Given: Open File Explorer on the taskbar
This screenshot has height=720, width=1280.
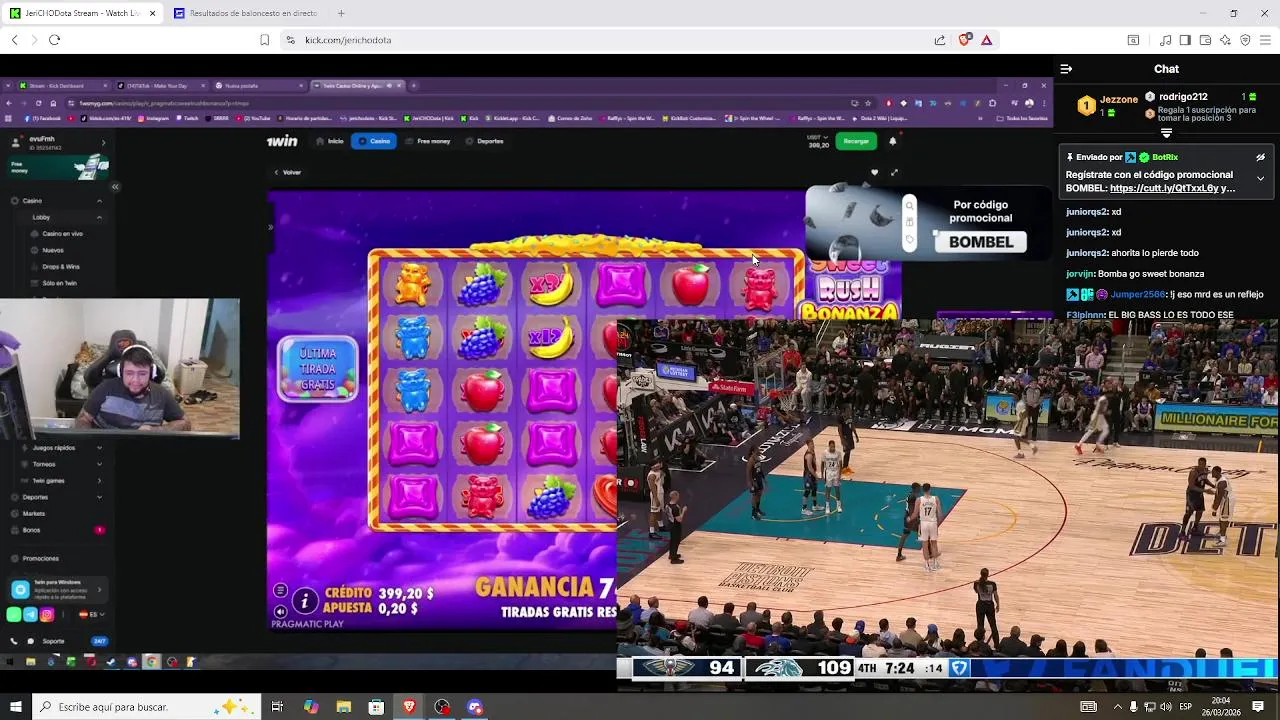Looking at the screenshot, I should [x=344, y=707].
